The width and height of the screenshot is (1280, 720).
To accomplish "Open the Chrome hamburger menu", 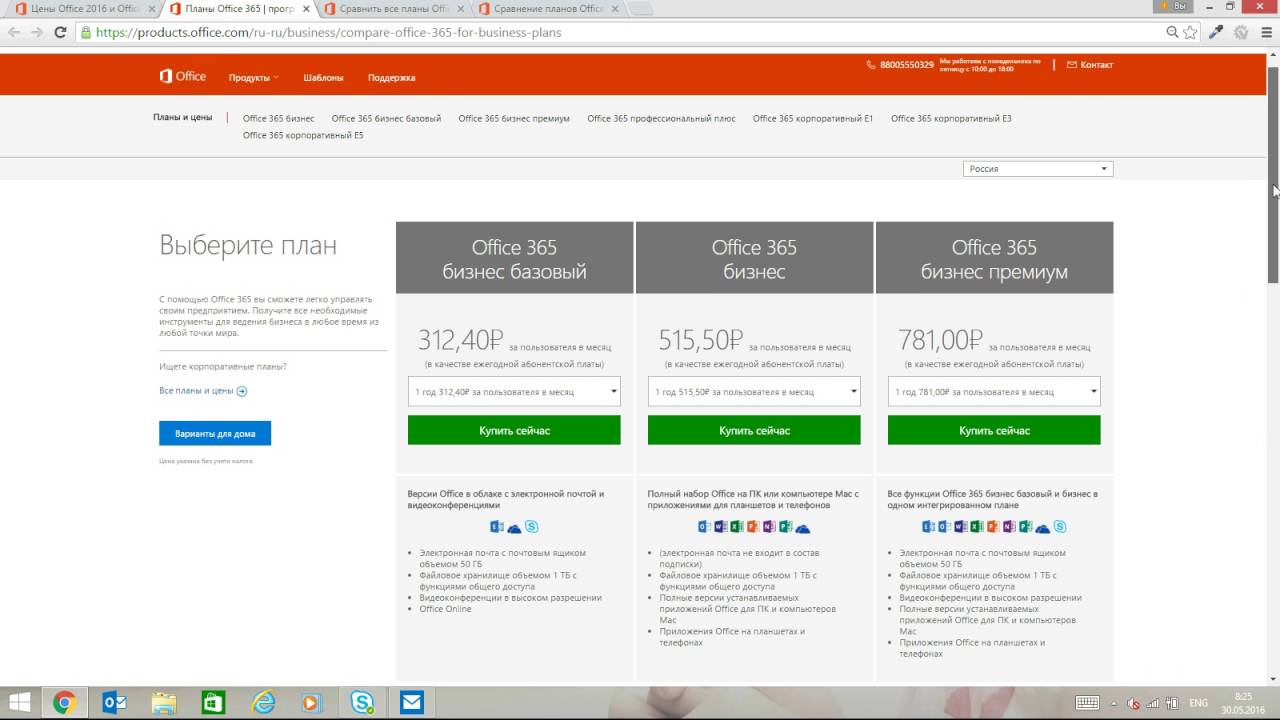I will tap(1266, 32).
